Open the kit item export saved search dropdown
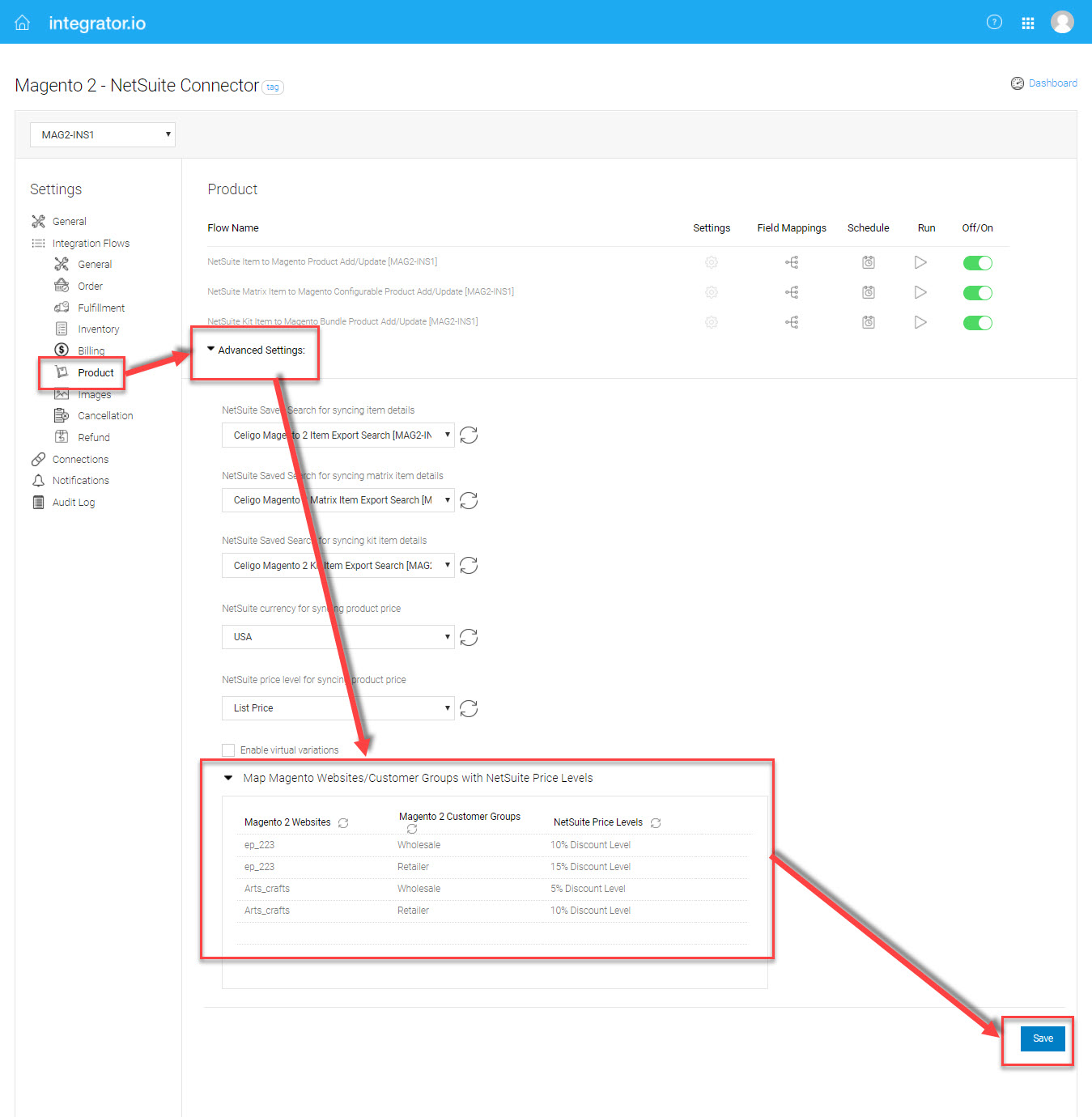Viewport: 1092px width, 1117px height. (338, 566)
